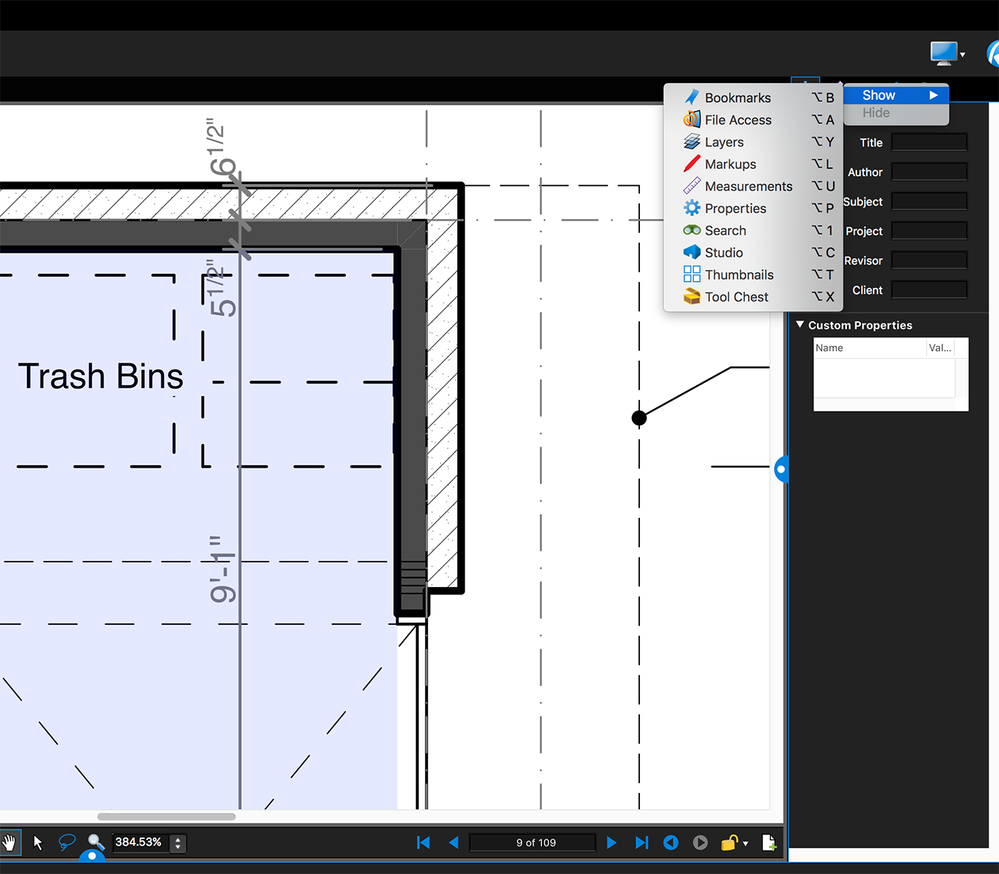Select Measurements from the panel list
This screenshot has width=999, height=874.
click(x=748, y=186)
